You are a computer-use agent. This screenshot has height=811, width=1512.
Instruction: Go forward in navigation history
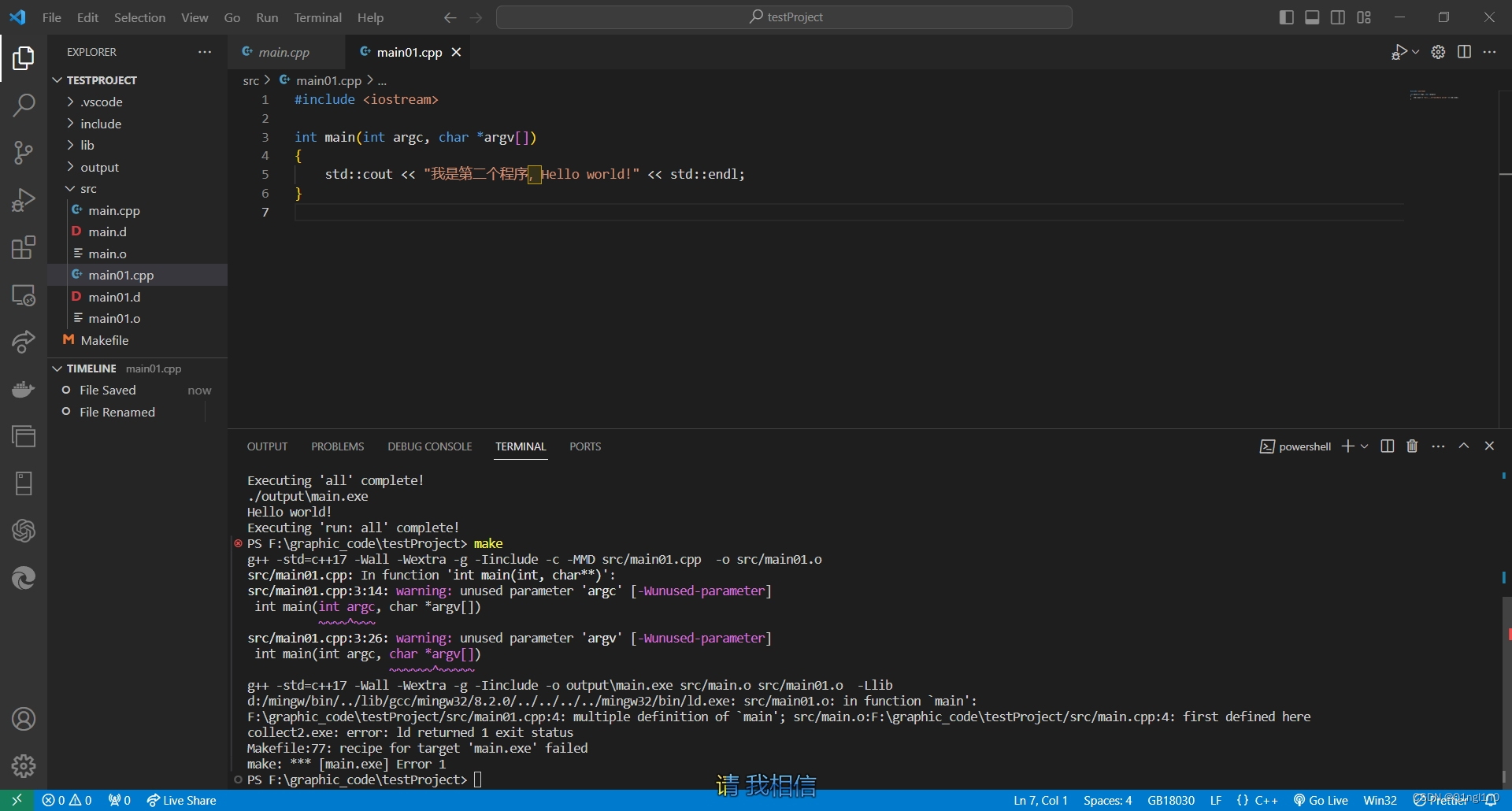476,17
